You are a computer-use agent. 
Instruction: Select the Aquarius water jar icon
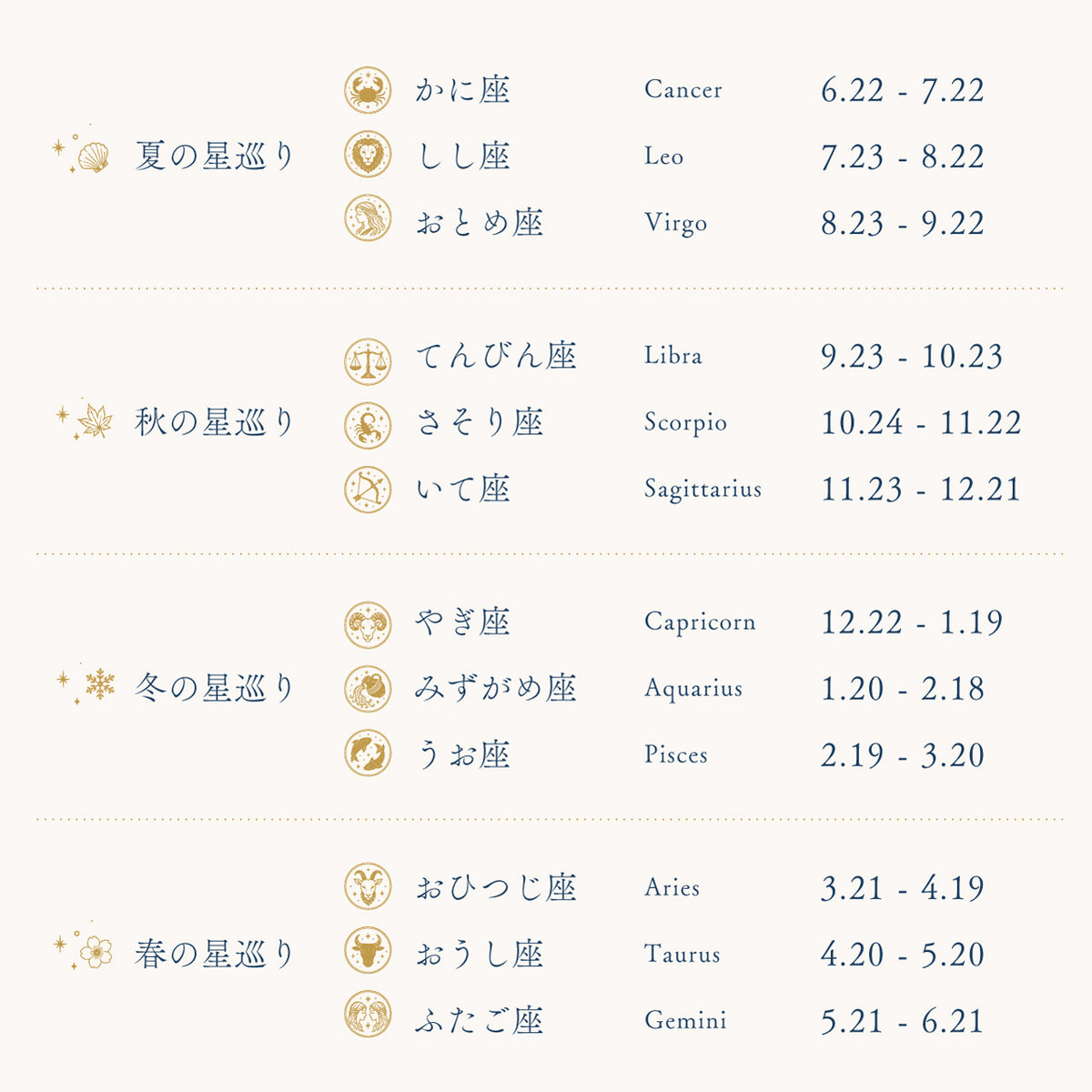click(368, 689)
